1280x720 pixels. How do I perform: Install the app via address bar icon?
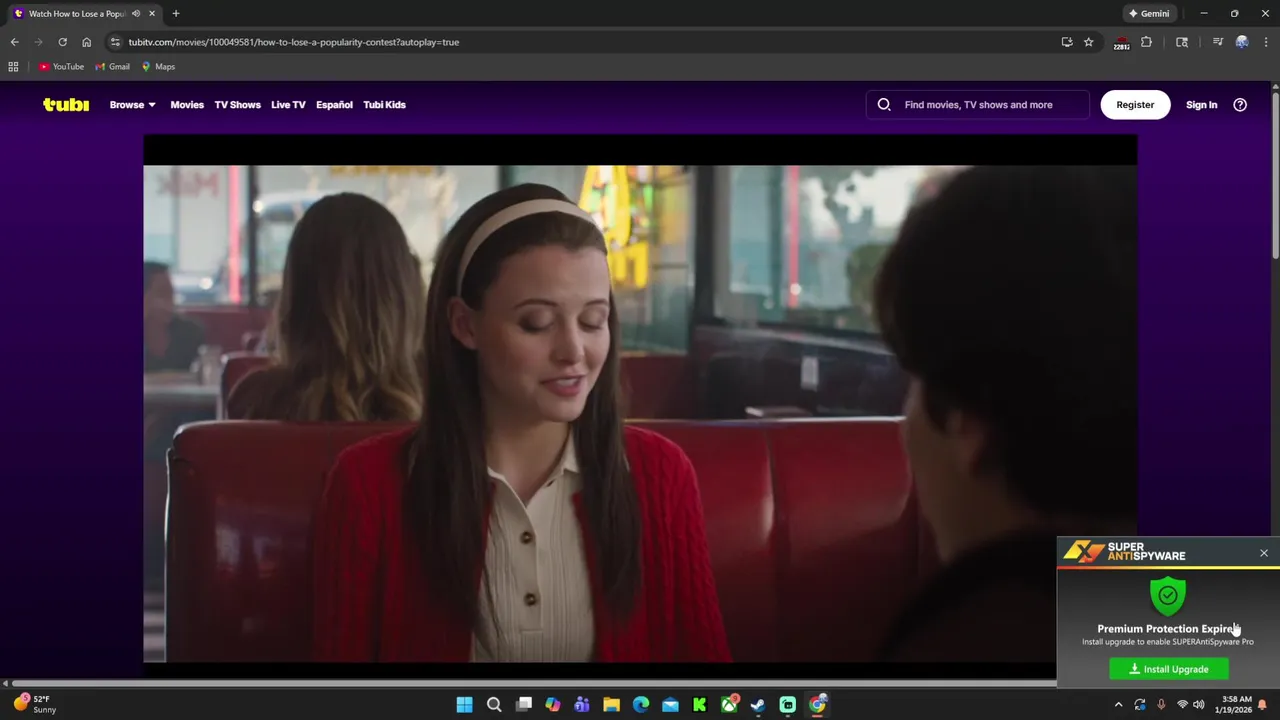[1067, 42]
